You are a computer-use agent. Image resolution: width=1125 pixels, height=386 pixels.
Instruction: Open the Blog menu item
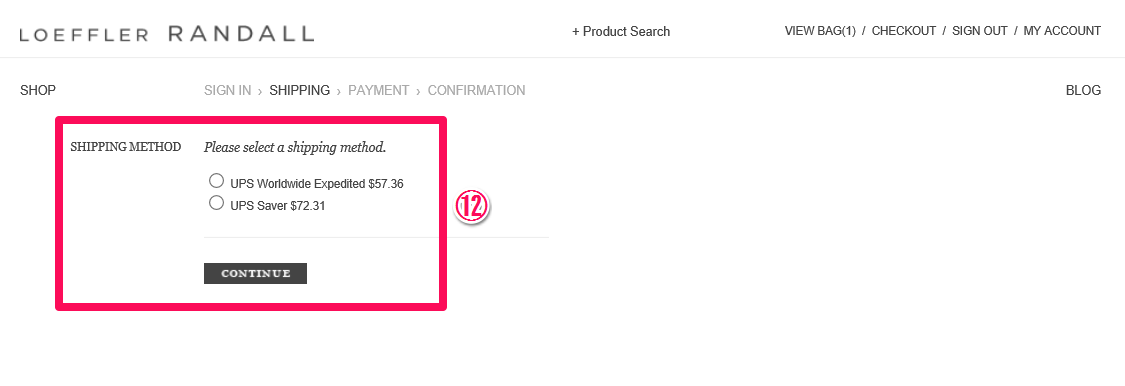[x=1083, y=90]
